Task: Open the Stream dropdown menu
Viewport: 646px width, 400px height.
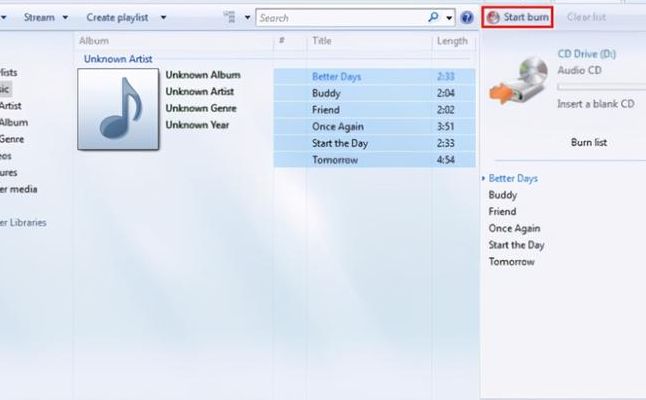Action: (x=46, y=17)
